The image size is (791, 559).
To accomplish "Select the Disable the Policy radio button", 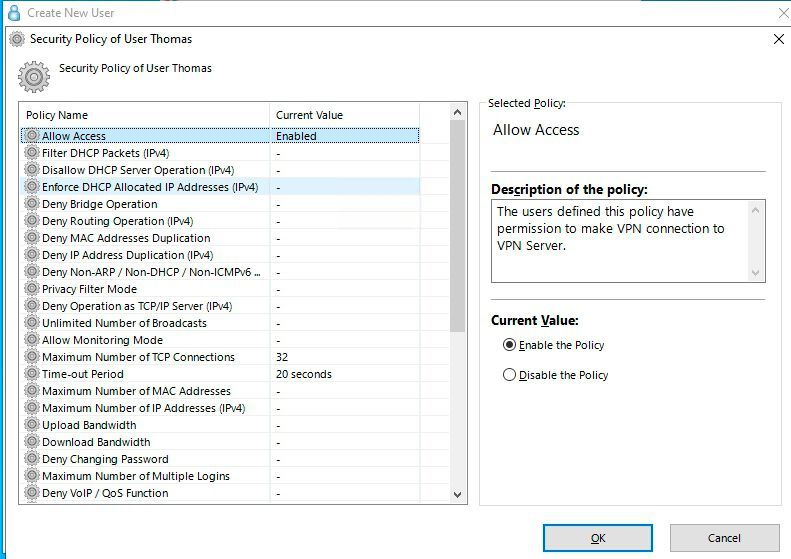I will (x=510, y=375).
